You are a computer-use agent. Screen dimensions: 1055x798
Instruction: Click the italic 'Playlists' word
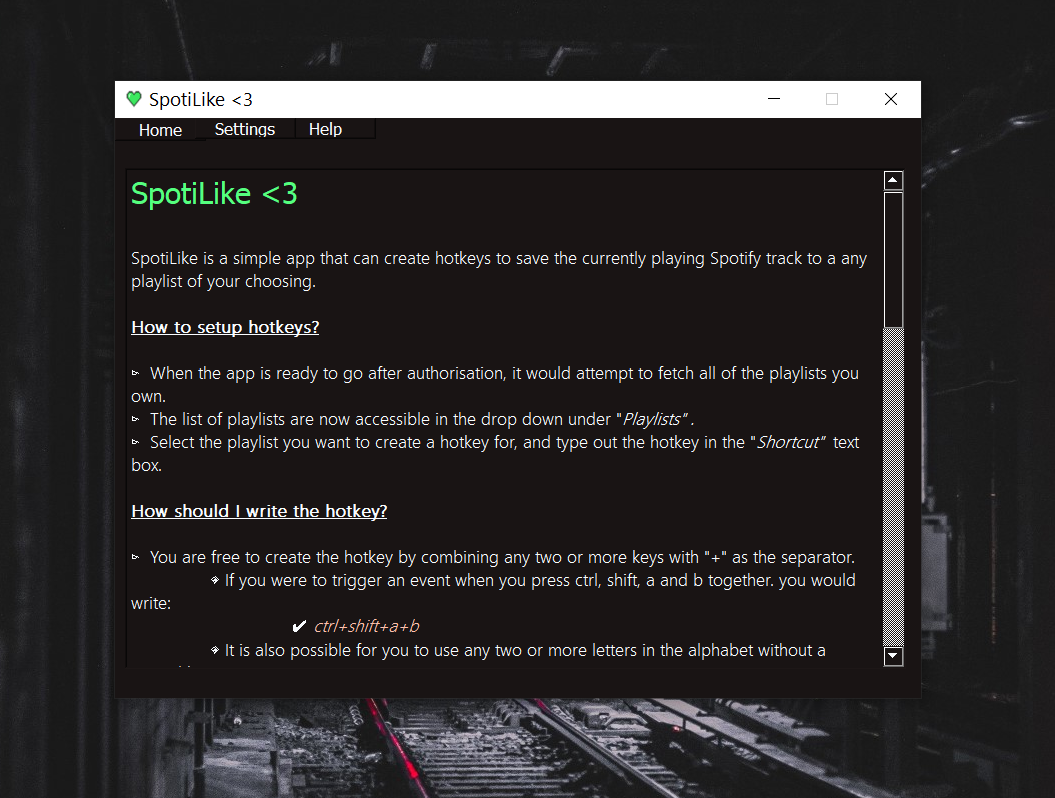(x=651, y=419)
